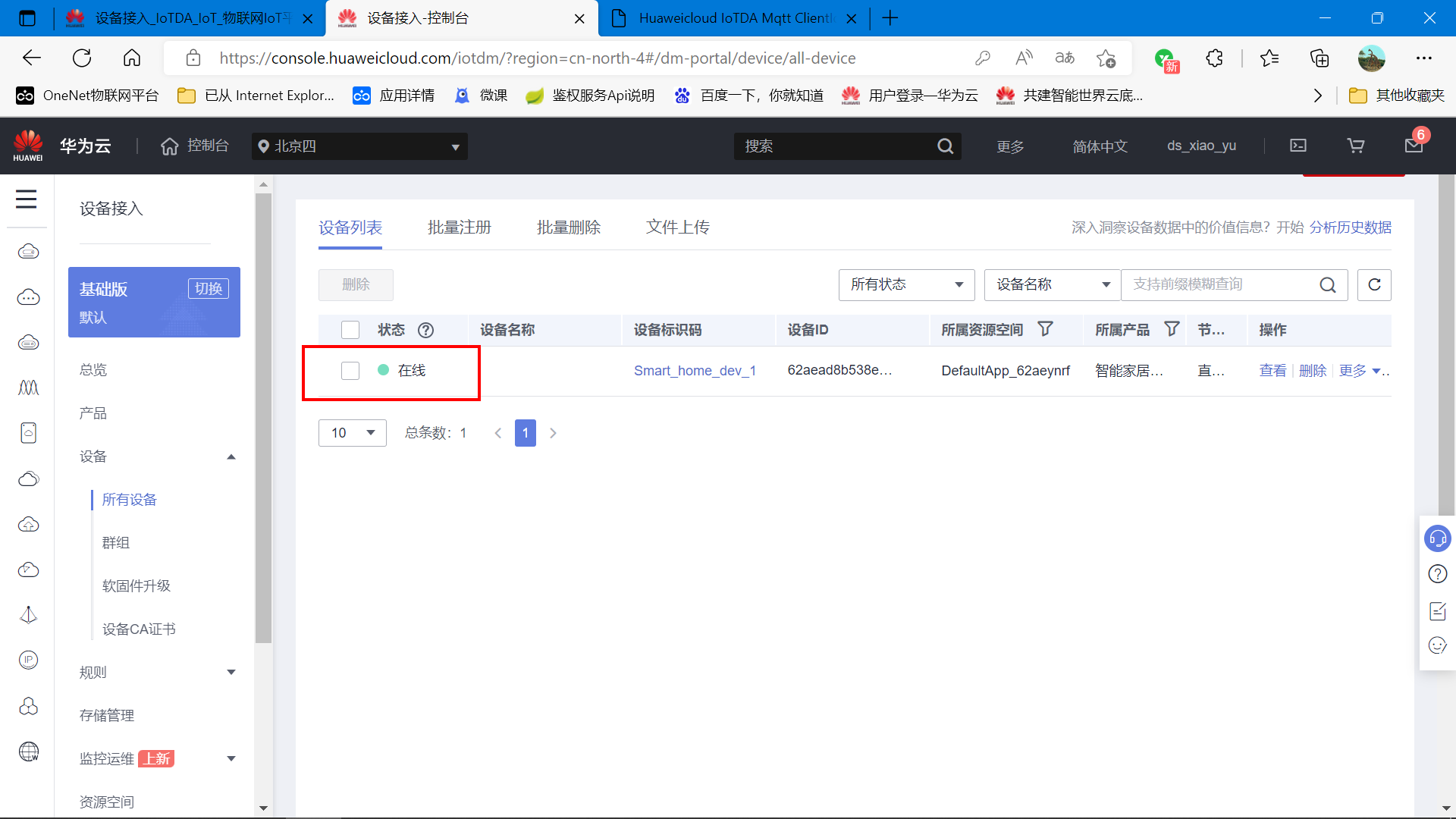Open the hamburger menu in left sidebar
The height and width of the screenshot is (819, 1456).
[x=27, y=199]
